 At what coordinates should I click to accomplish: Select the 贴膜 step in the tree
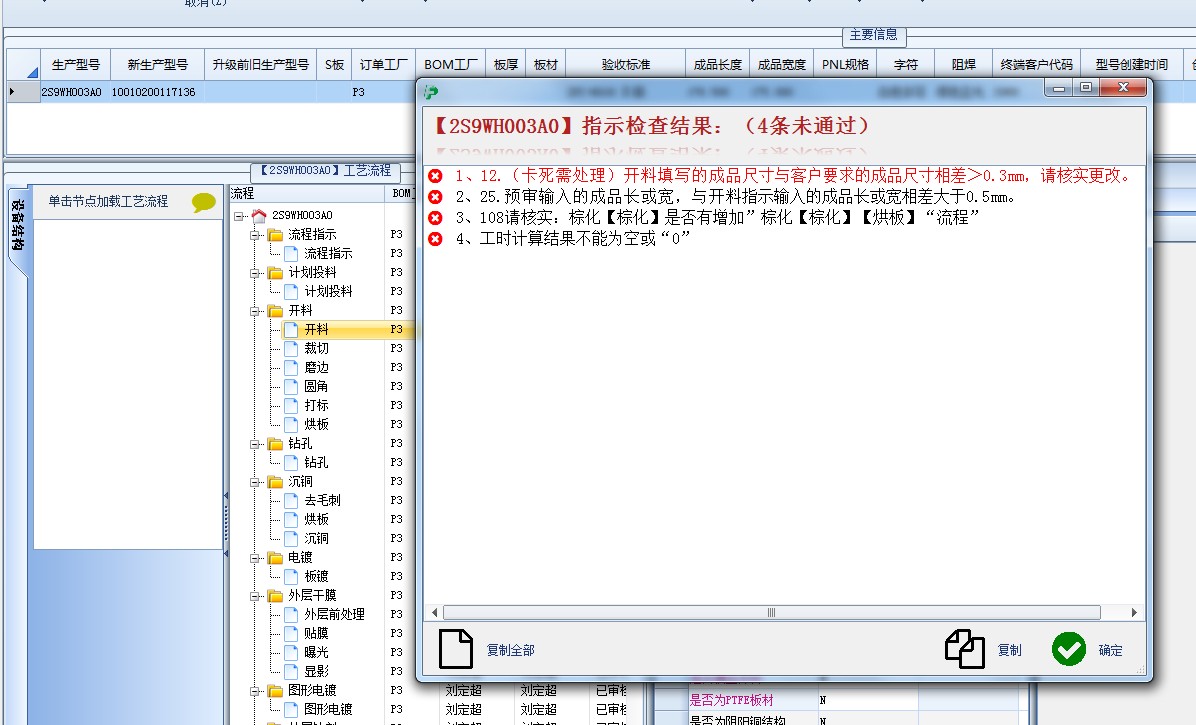click(316, 634)
